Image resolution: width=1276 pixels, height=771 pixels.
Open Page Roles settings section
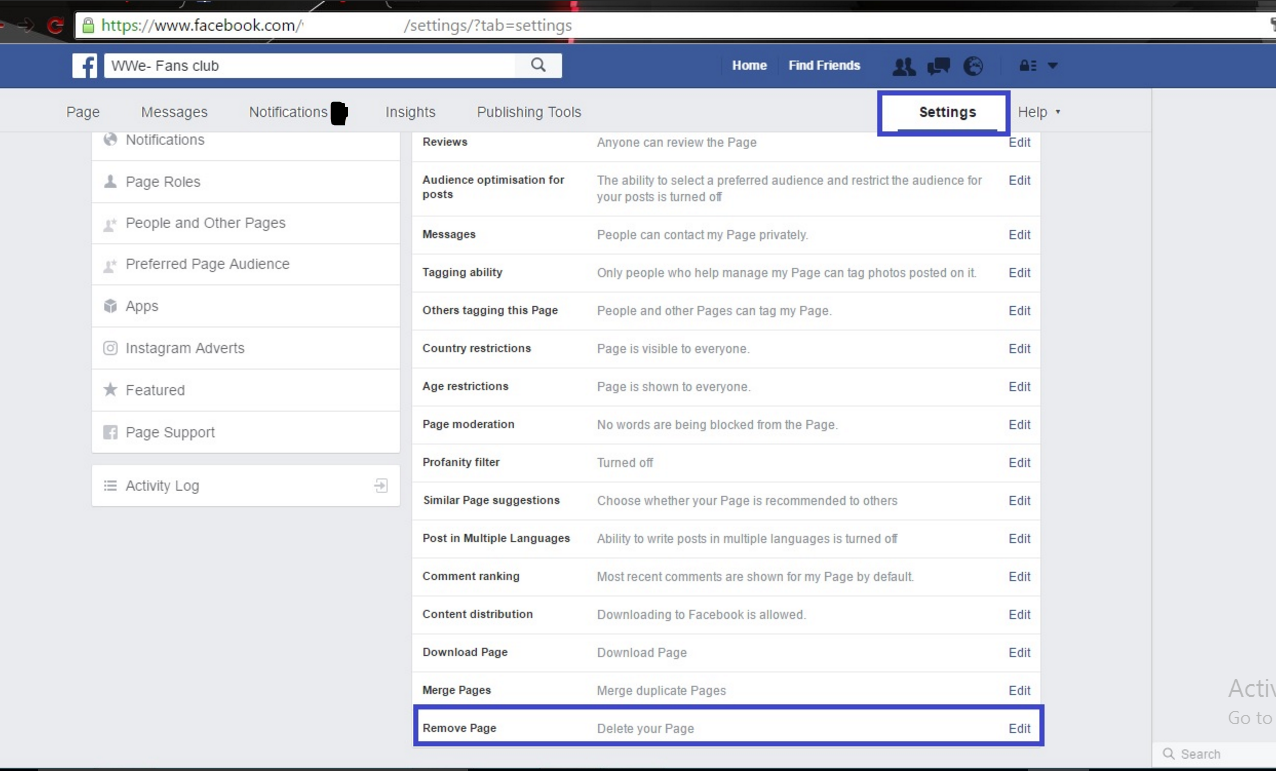(246, 182)
